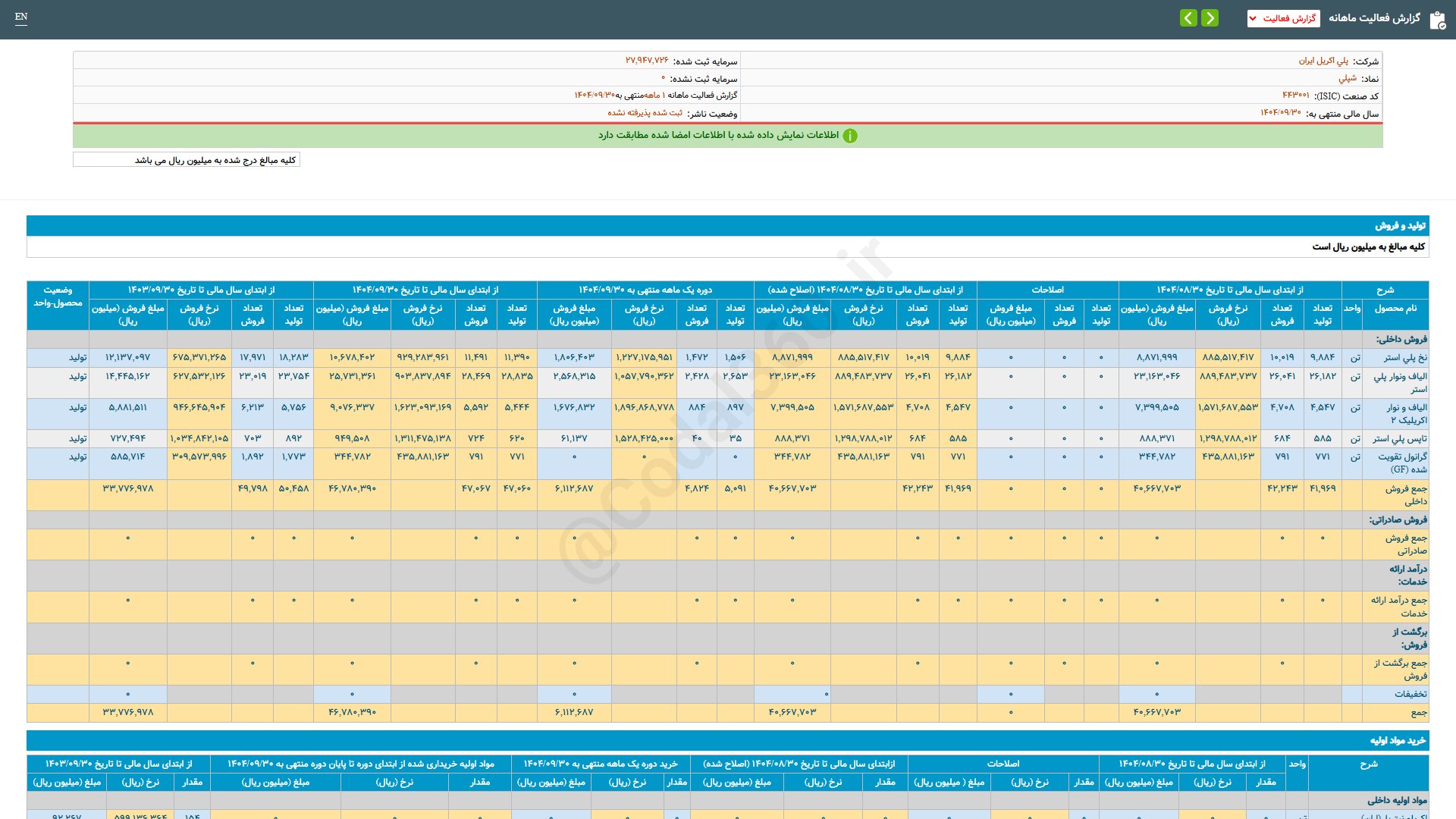Open the پلی اکریل ایران company link
The image size is (1456, 819).
pyautogui.click(x=1323, y=61)
